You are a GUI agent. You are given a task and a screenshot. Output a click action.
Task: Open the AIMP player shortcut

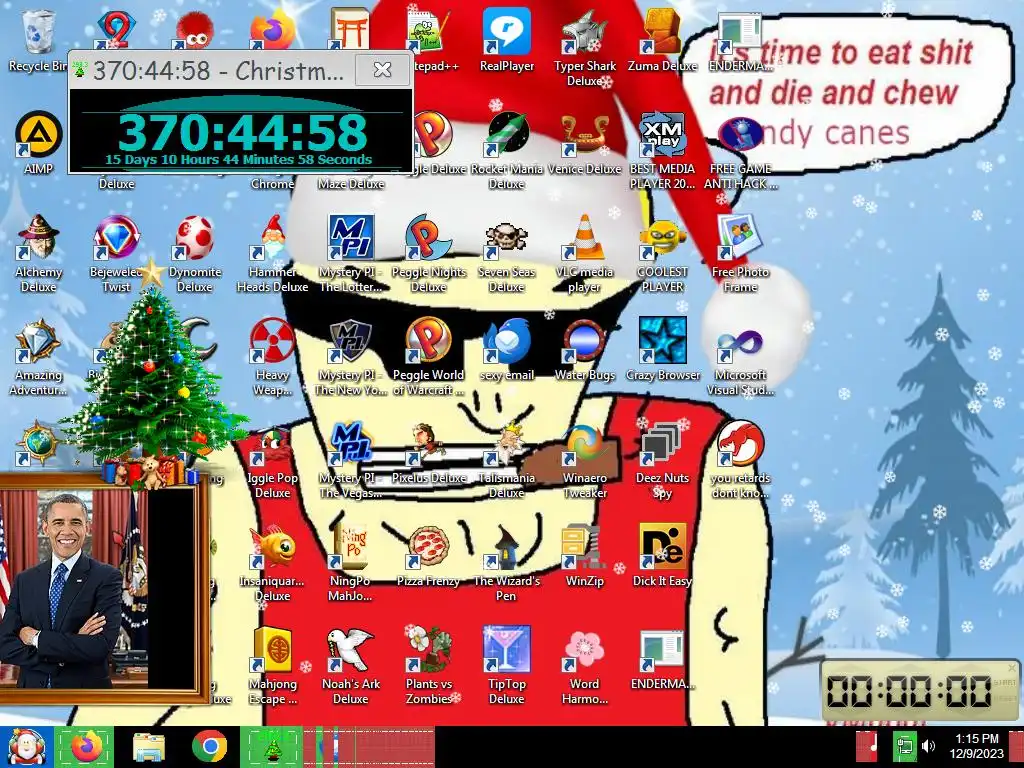click(x=38, y=142)
